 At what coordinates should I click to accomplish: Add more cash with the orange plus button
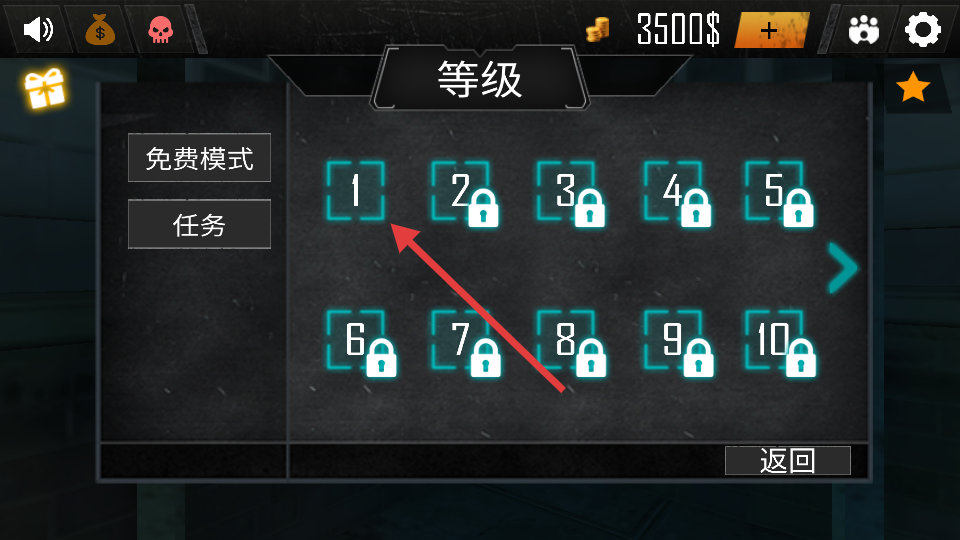pyautogui.click(x=771, y=30)
